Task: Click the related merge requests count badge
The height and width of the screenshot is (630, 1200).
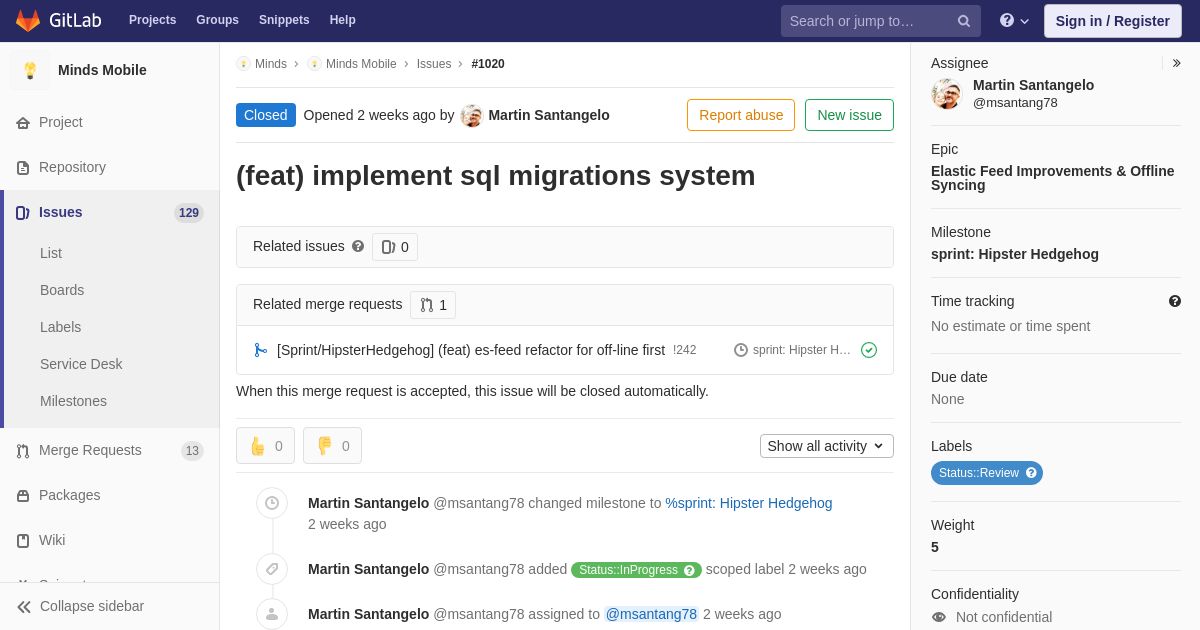Action: 433,305
